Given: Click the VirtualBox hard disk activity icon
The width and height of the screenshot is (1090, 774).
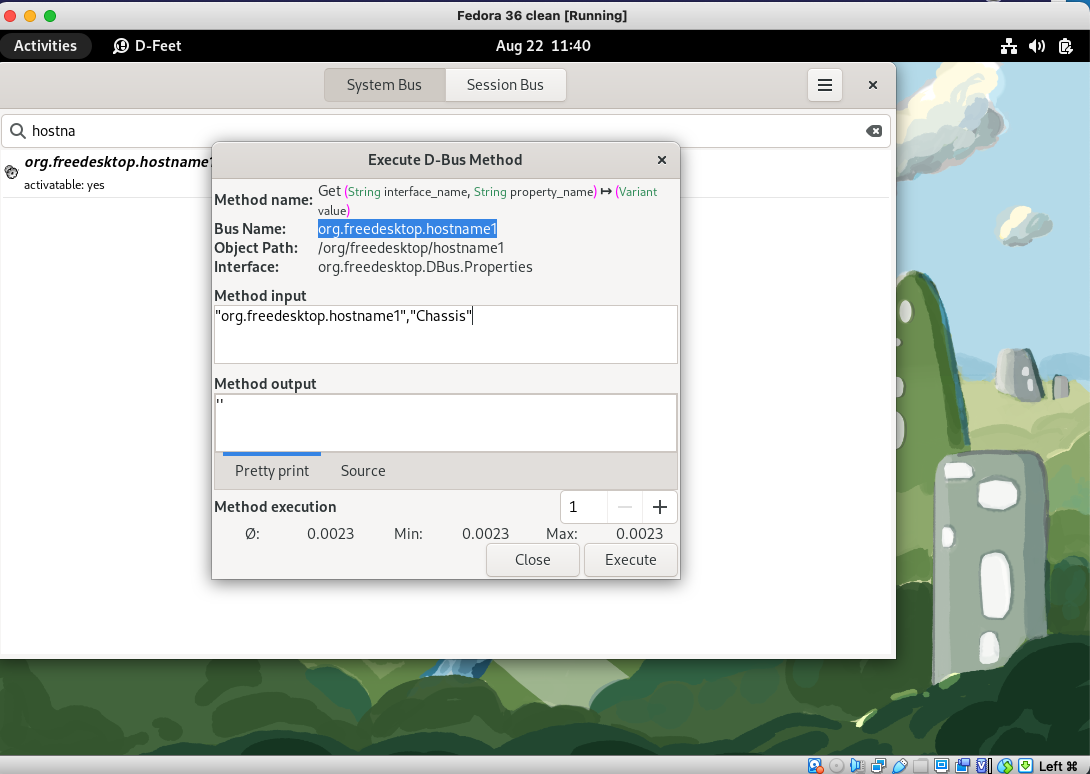Looking at the screenshot, I should click(x=815, y=766).
